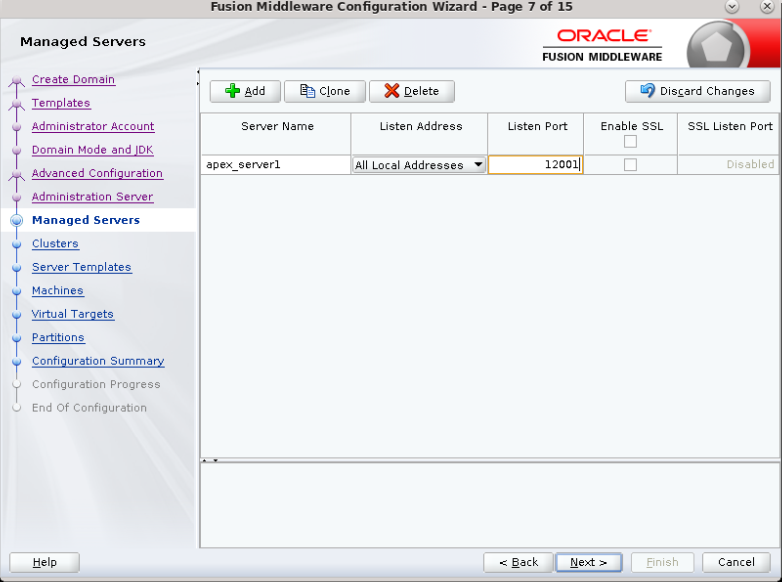782x582 pixels.
Task: Open the All Local Addresses dropdown
Action: coord(419,165)
